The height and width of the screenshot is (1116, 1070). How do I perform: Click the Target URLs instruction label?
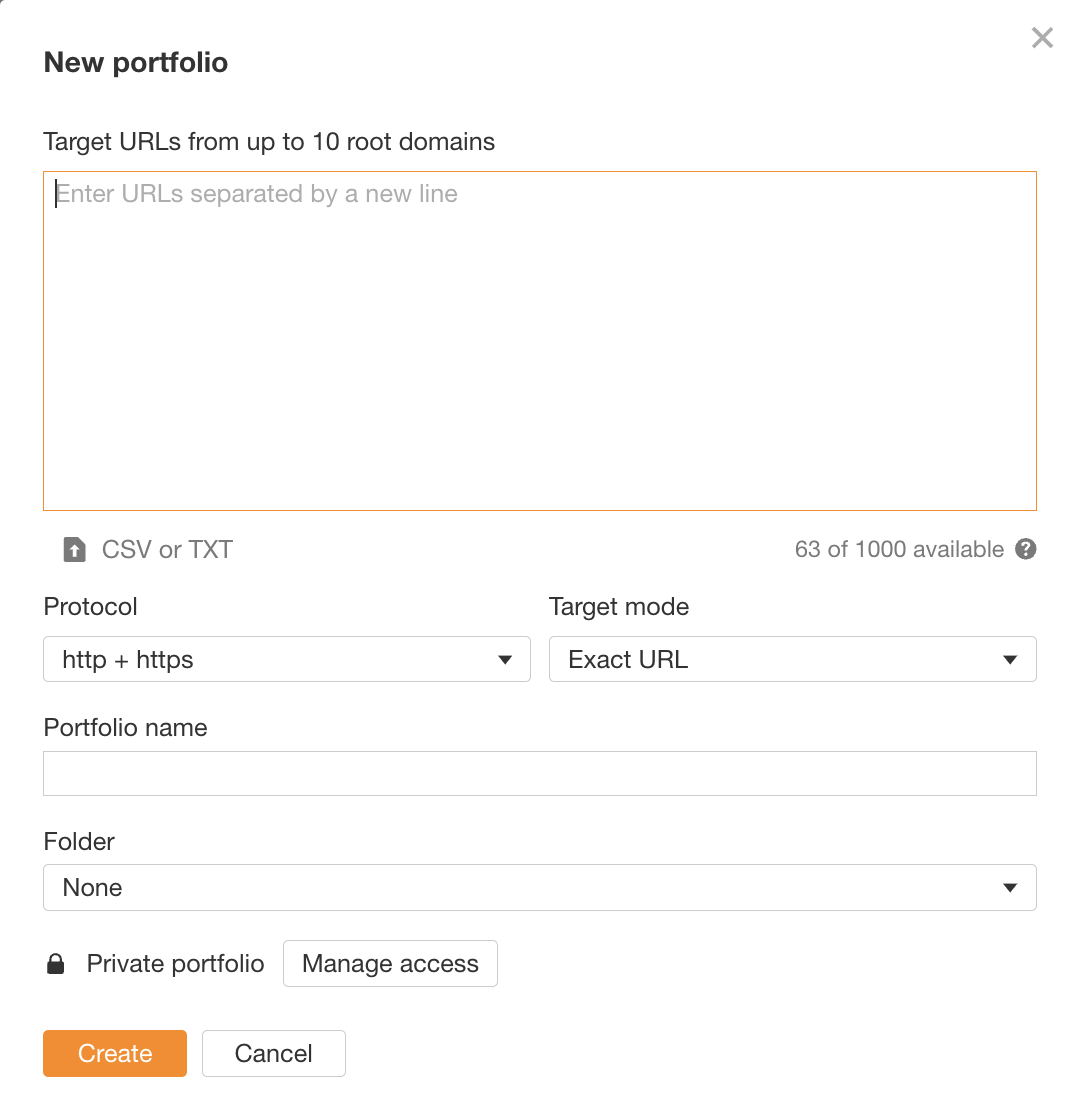268,141
